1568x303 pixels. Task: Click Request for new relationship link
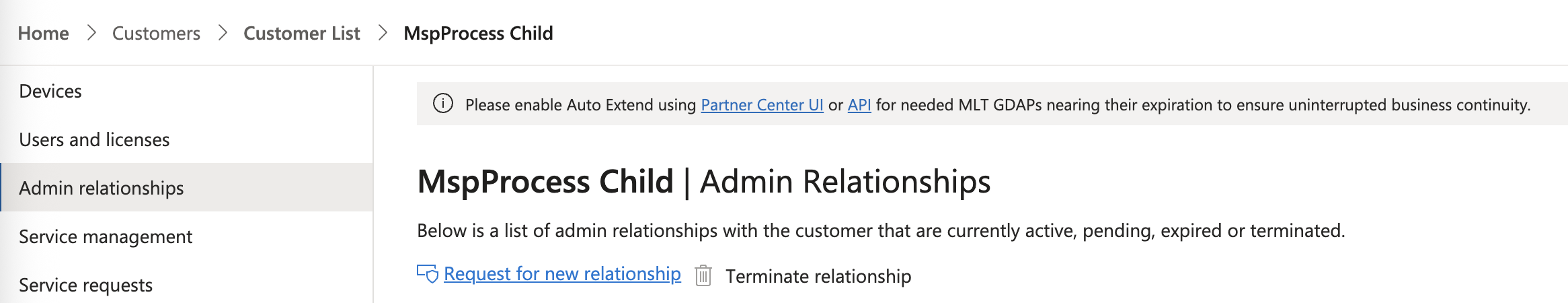(562, 274)
